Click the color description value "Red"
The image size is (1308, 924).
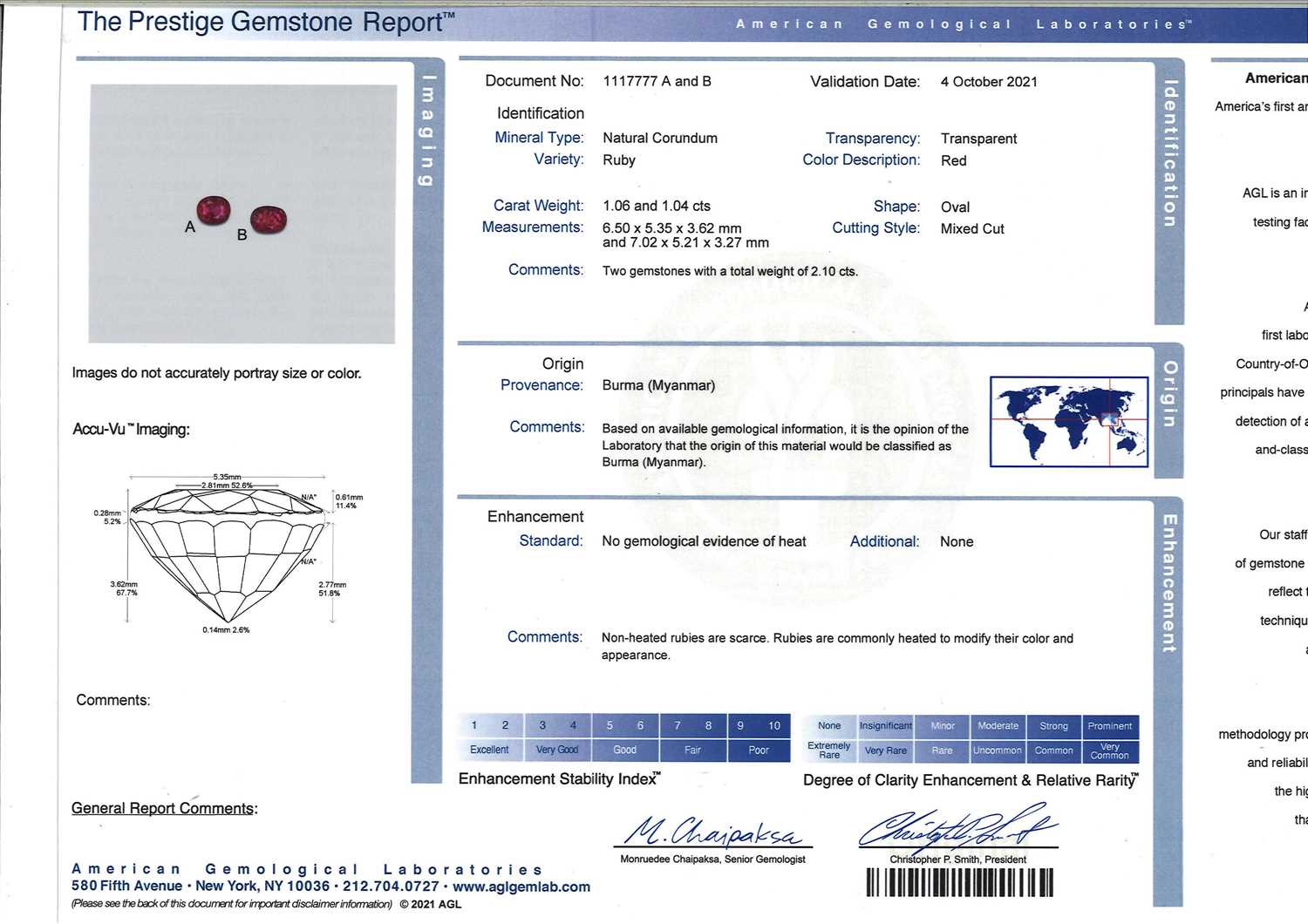[x=953, y=160]
